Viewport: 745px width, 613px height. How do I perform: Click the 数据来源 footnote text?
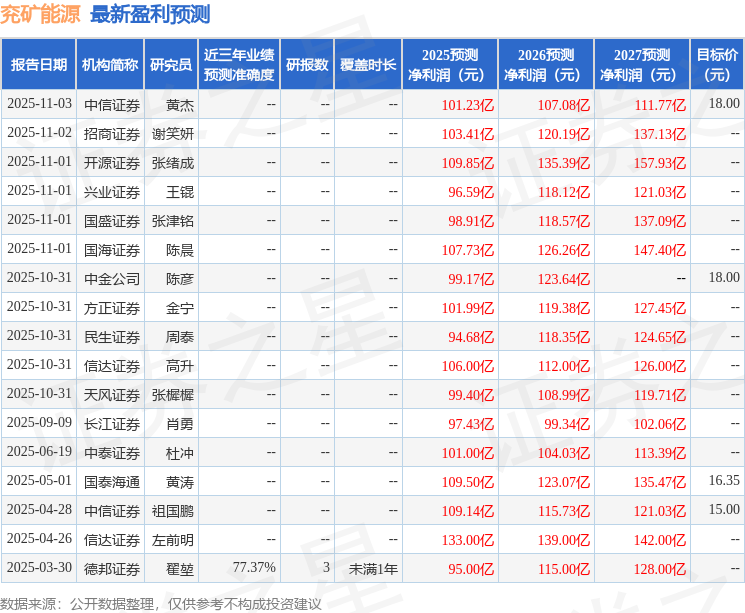click(x=161, y=604)
